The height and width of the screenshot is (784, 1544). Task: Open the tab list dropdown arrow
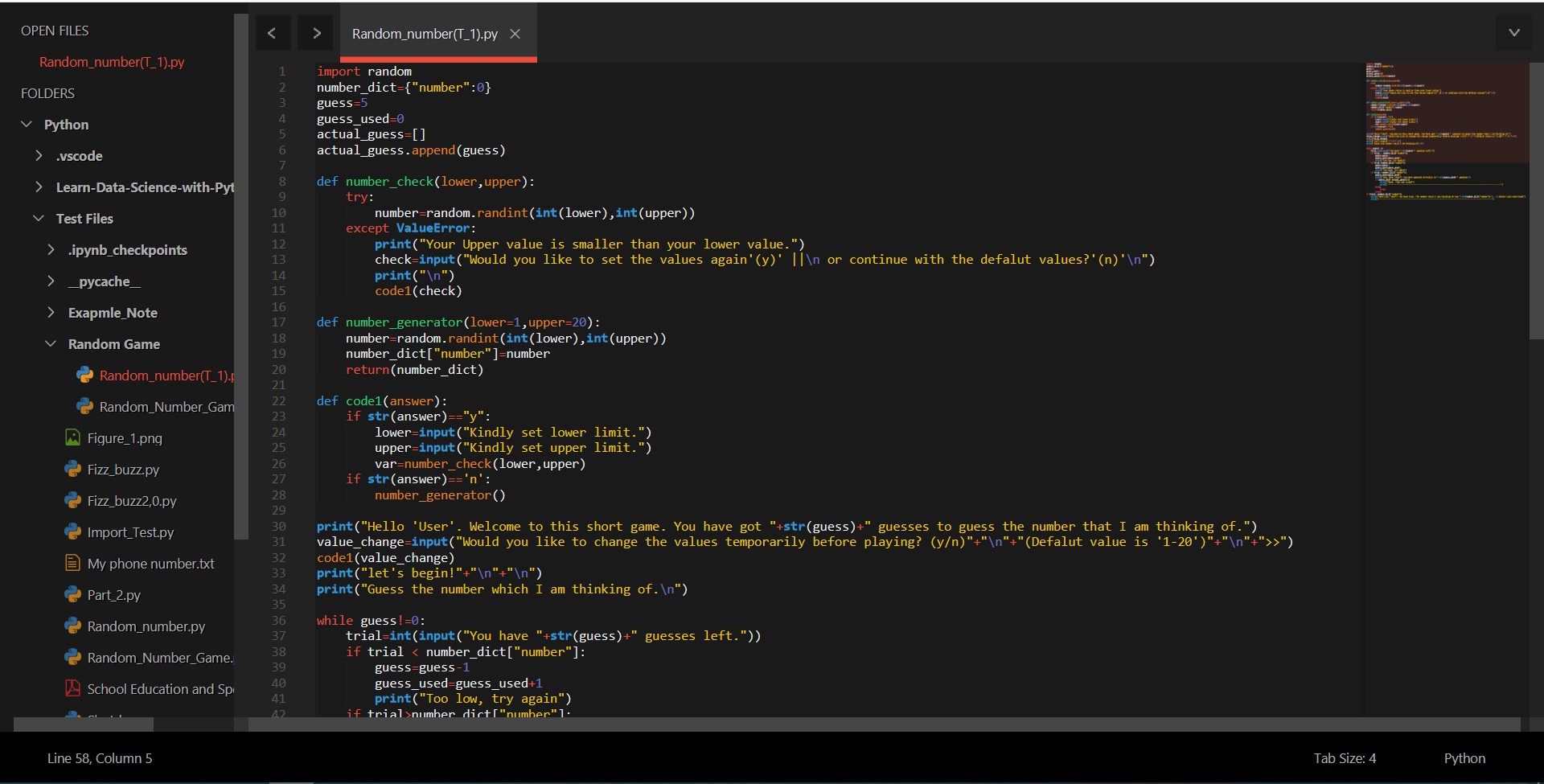pyautogui.click(x=1514, y=32)
